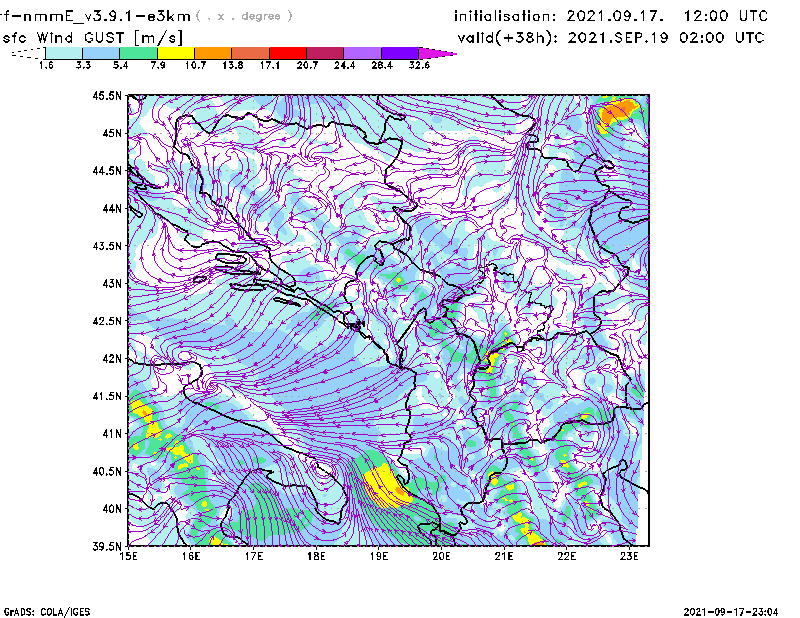
Task: Click the initialisation time '12:00 UTC'
Action: point(726,16)
